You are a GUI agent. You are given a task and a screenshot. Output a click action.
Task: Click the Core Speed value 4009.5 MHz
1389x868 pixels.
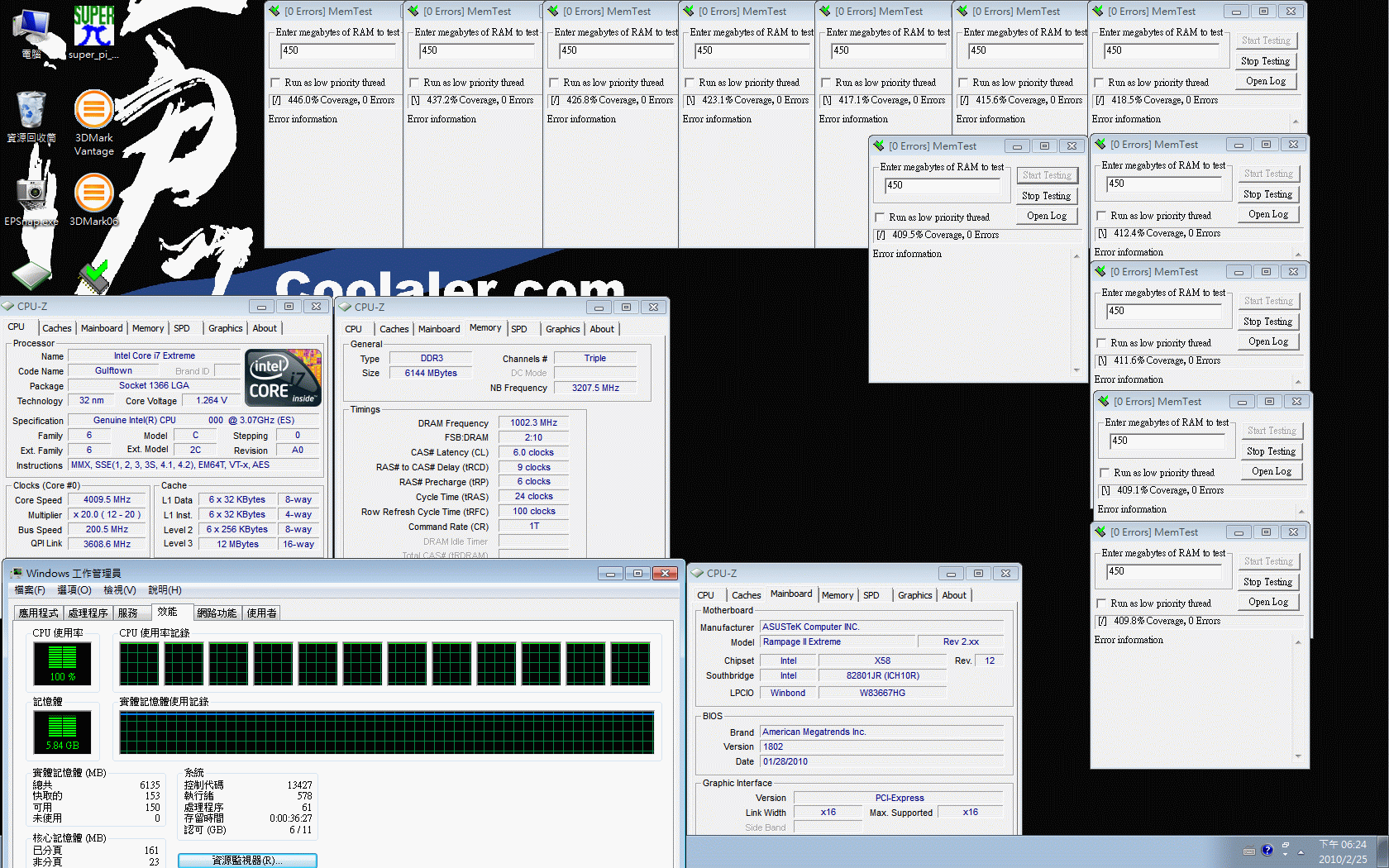(107, 499)
